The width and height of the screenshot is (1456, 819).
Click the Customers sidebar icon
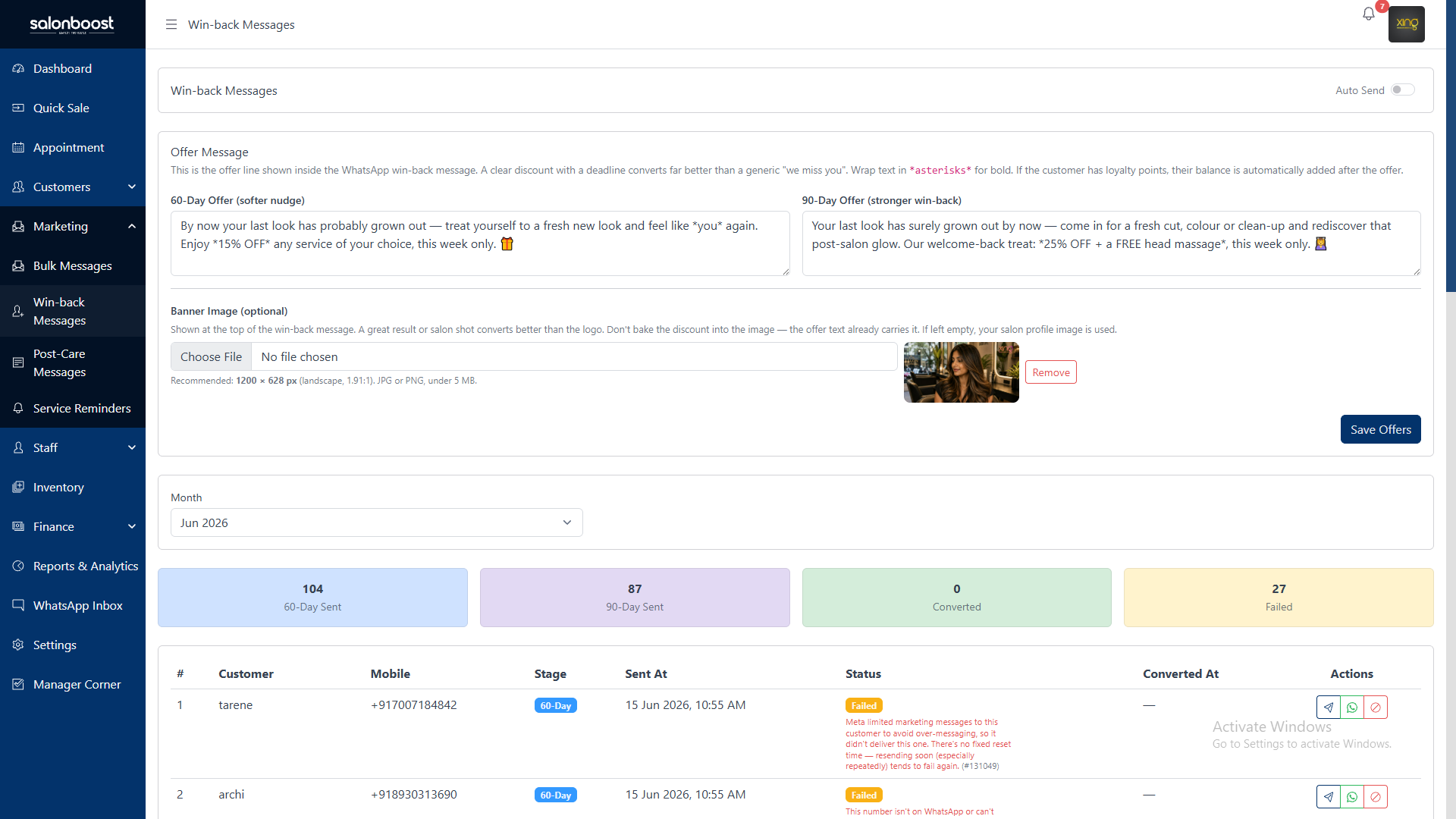tap(18, 187)
